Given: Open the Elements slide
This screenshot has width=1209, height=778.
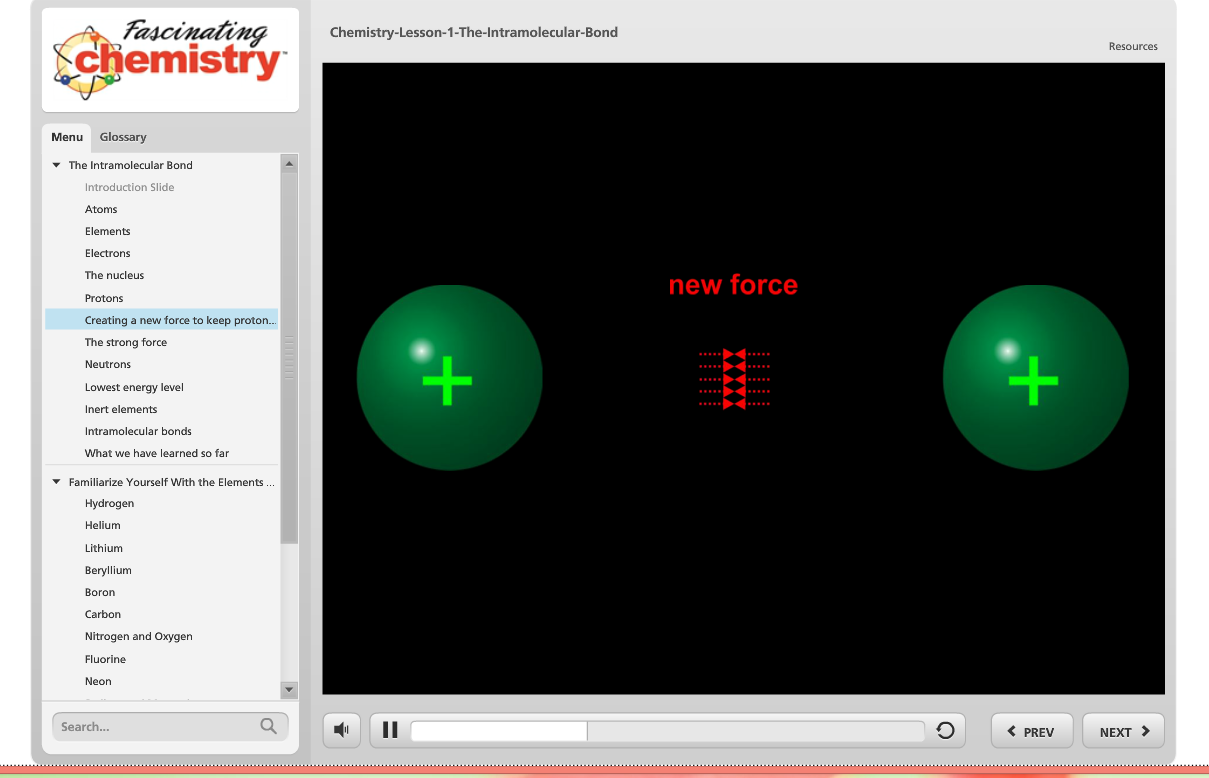Looking at the screenshot, I should tap(107, 231).
